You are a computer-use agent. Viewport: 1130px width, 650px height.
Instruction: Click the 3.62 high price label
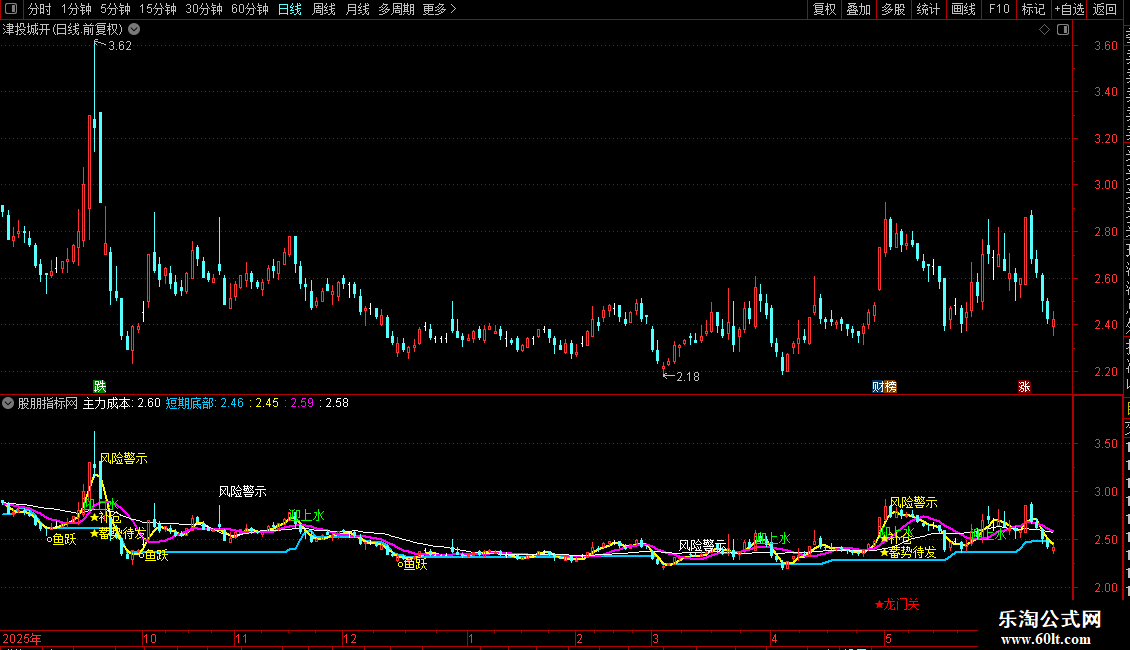[x=120, y=46]
